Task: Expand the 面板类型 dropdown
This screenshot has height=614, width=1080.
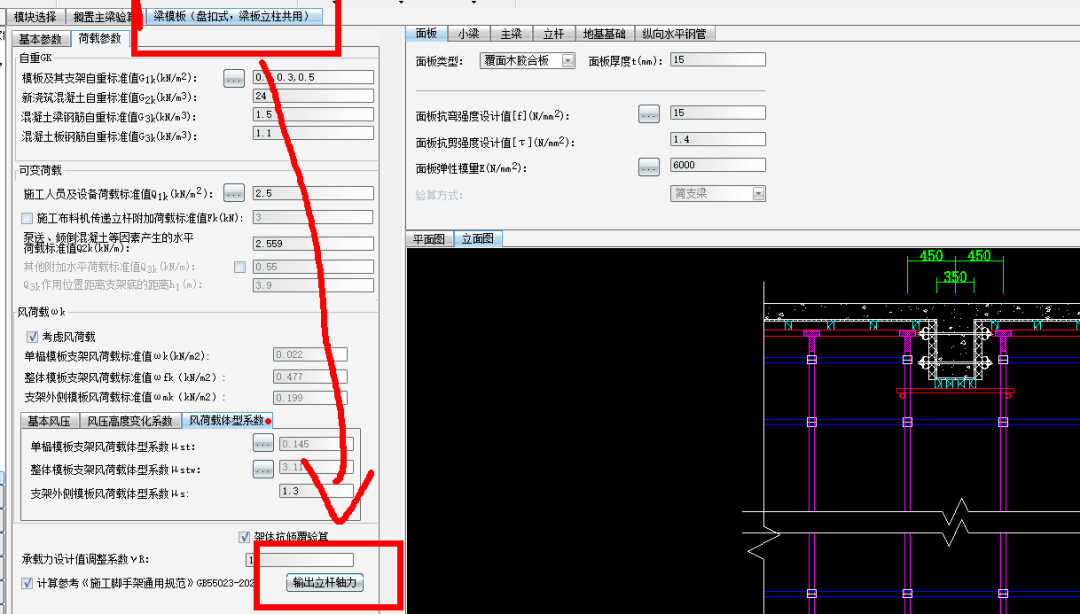Action: (x=568, y=61)
